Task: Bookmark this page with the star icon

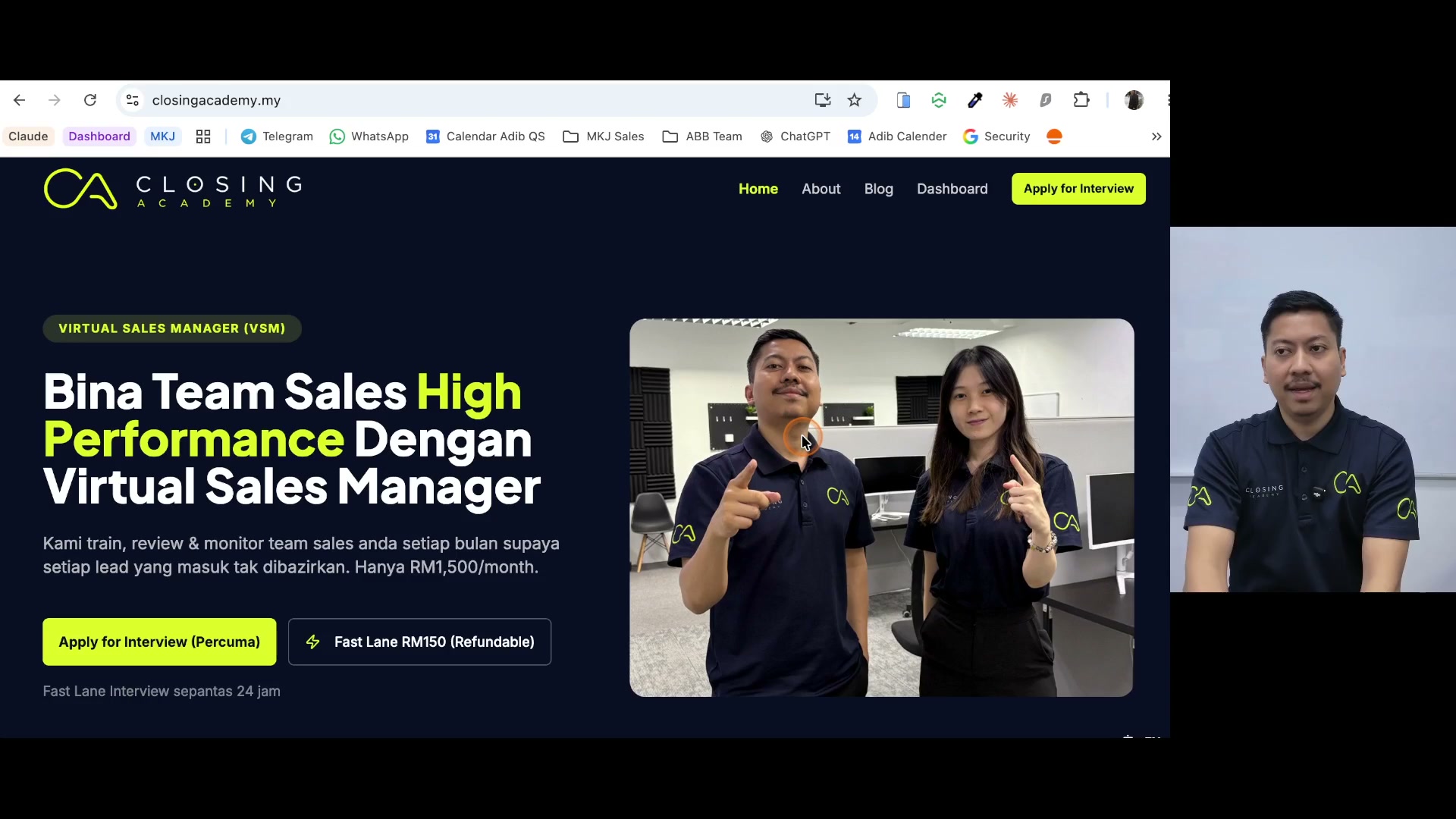Action: [855, 100]
